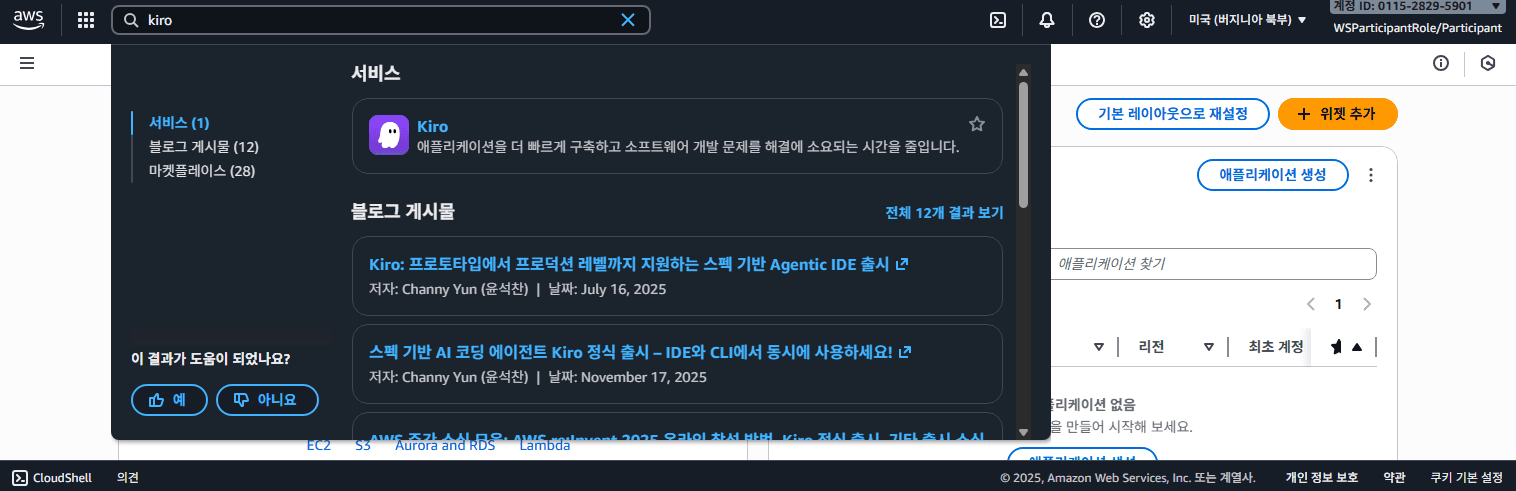Image resolution: width=1516 pixels, height=491 pixels.
Task: Clear the kiro search text
Action: coord(628,20)
